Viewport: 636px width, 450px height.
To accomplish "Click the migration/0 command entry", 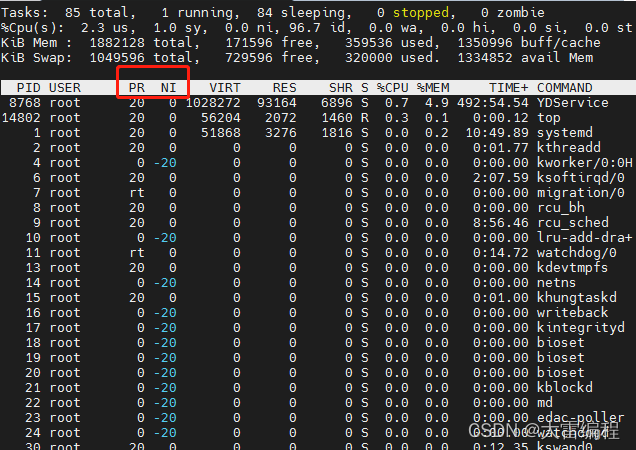I will (580, 193).
